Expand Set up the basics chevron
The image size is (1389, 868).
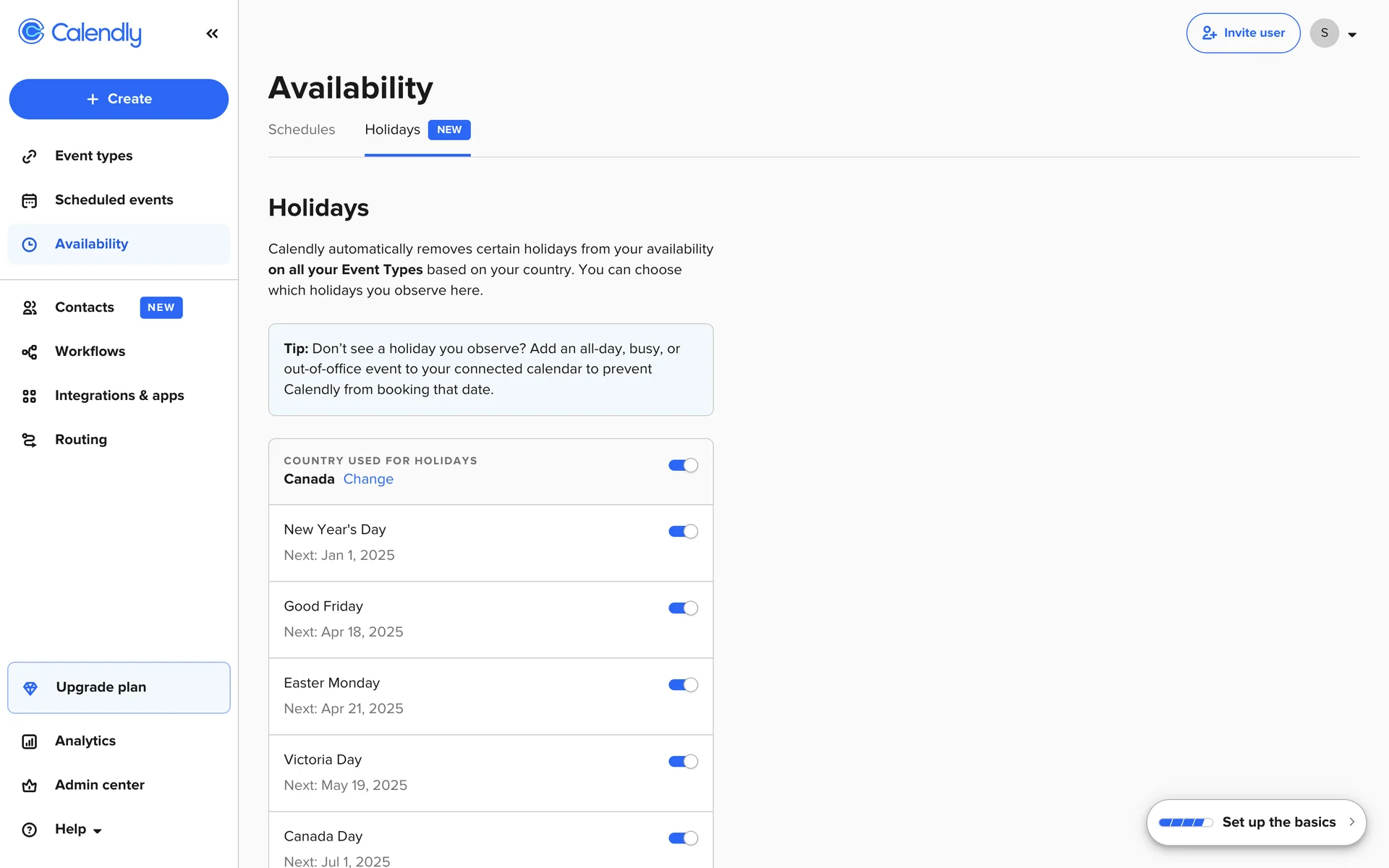[x=1351, y=822]
